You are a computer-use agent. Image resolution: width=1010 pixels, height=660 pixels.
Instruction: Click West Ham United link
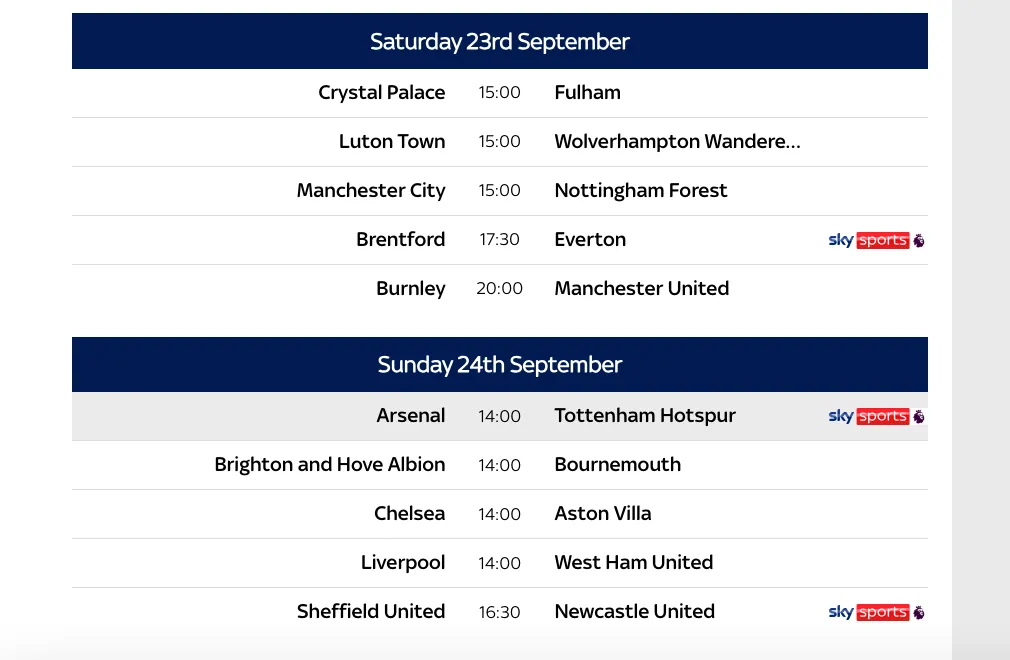634,562
